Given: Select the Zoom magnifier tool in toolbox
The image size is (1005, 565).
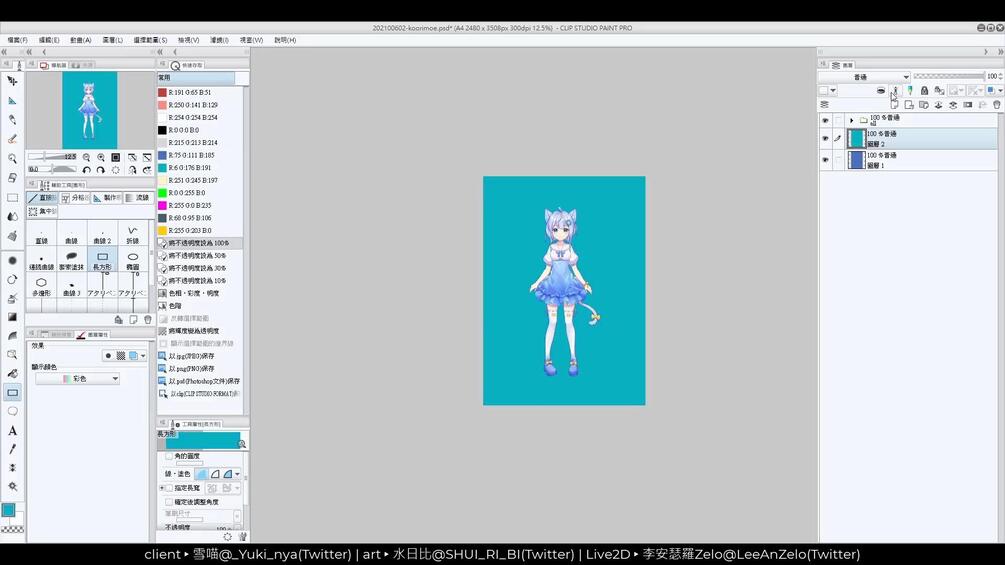Looking at the screenshot, I should pos(12,158).
